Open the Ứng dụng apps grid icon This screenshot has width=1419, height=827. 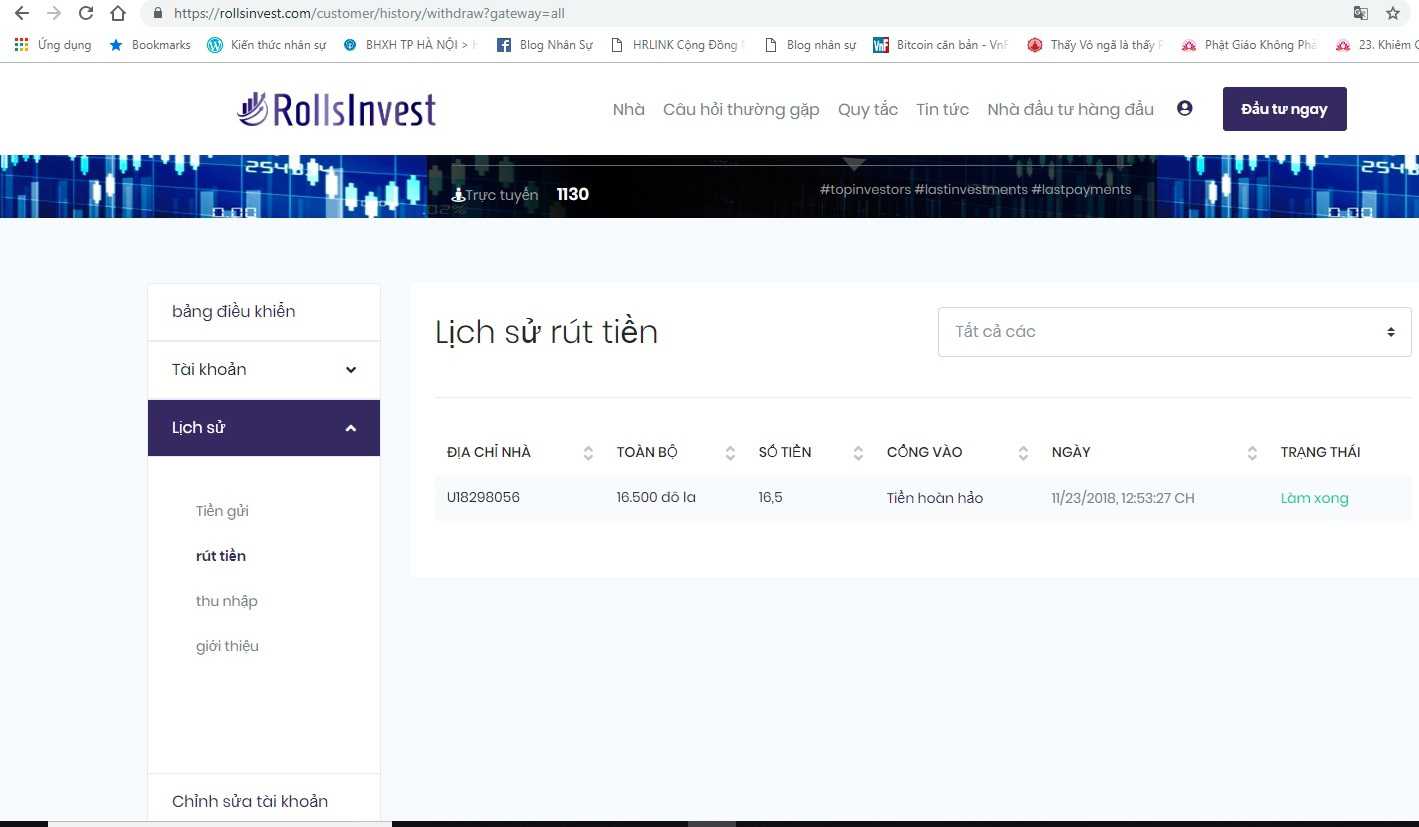pyautogui.click(x=22, y=45)
